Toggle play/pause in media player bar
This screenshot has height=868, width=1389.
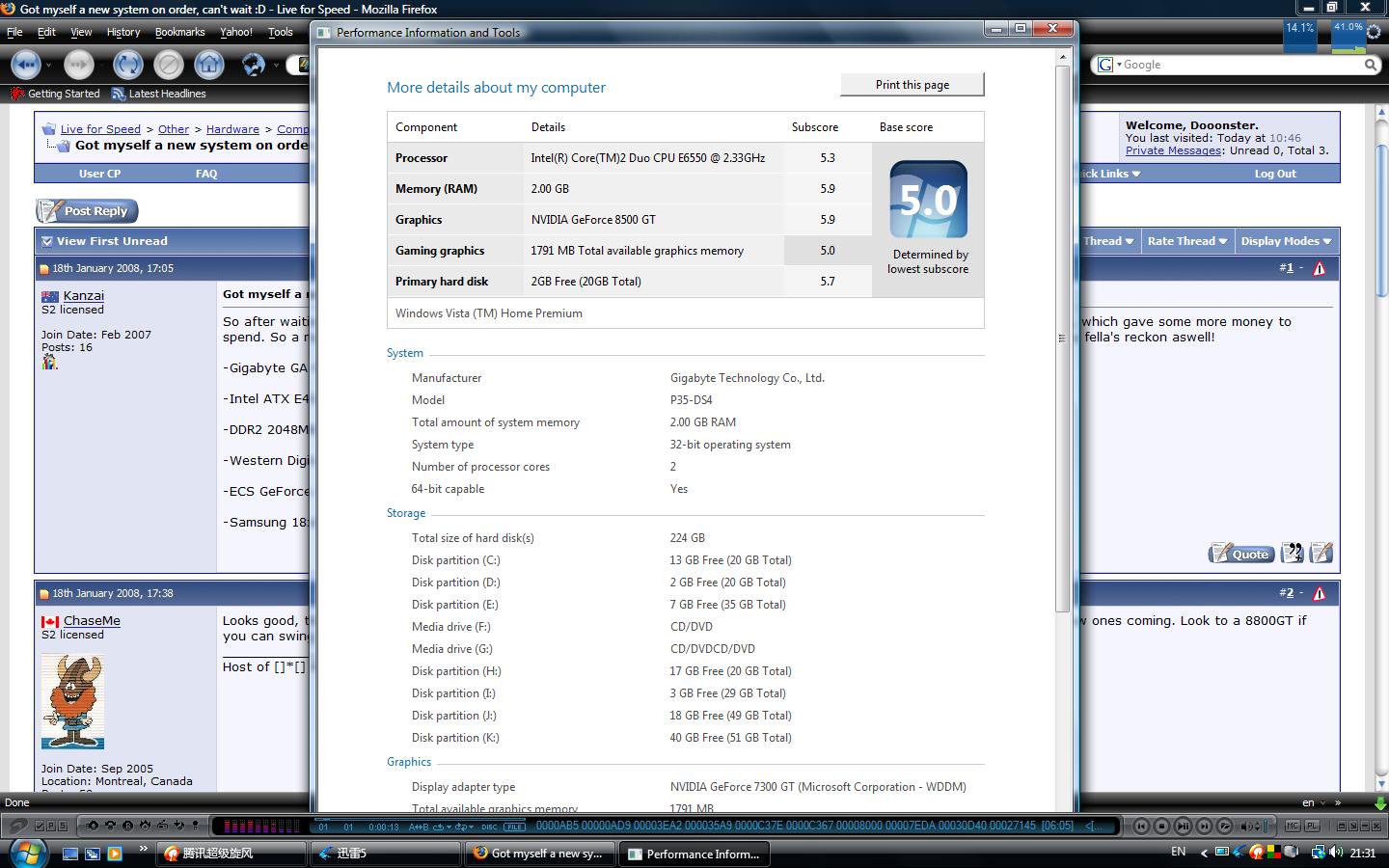click(1184, 827)
